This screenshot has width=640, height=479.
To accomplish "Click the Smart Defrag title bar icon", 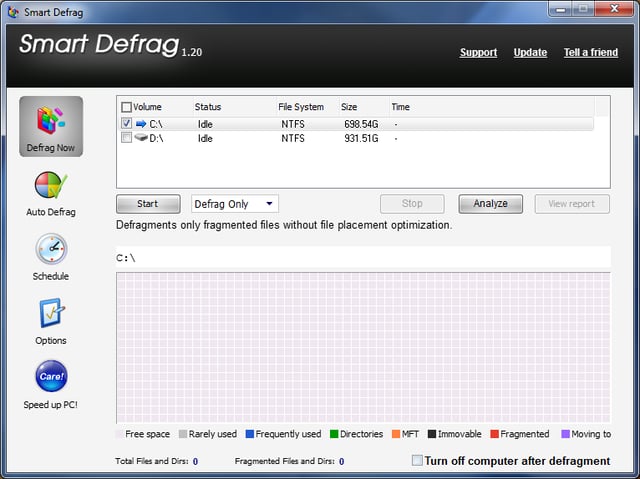I will 13,12.
